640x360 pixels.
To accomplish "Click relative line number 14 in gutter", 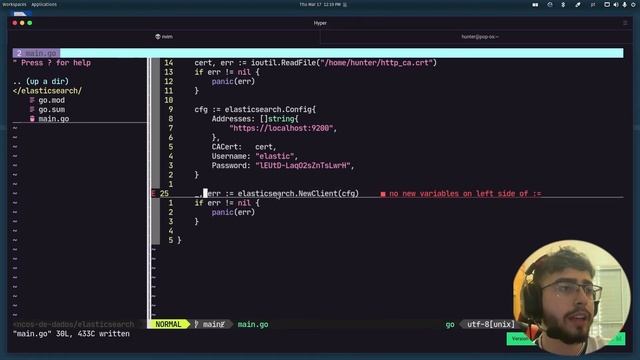I will click(169, 63).
